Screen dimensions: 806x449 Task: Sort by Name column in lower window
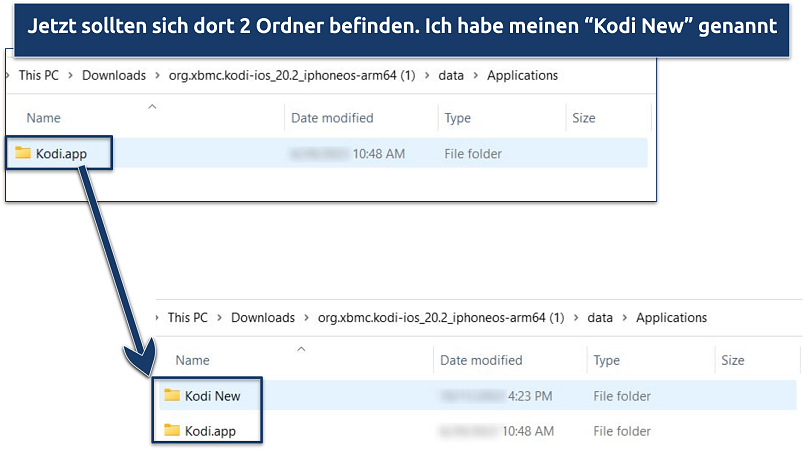193,360
